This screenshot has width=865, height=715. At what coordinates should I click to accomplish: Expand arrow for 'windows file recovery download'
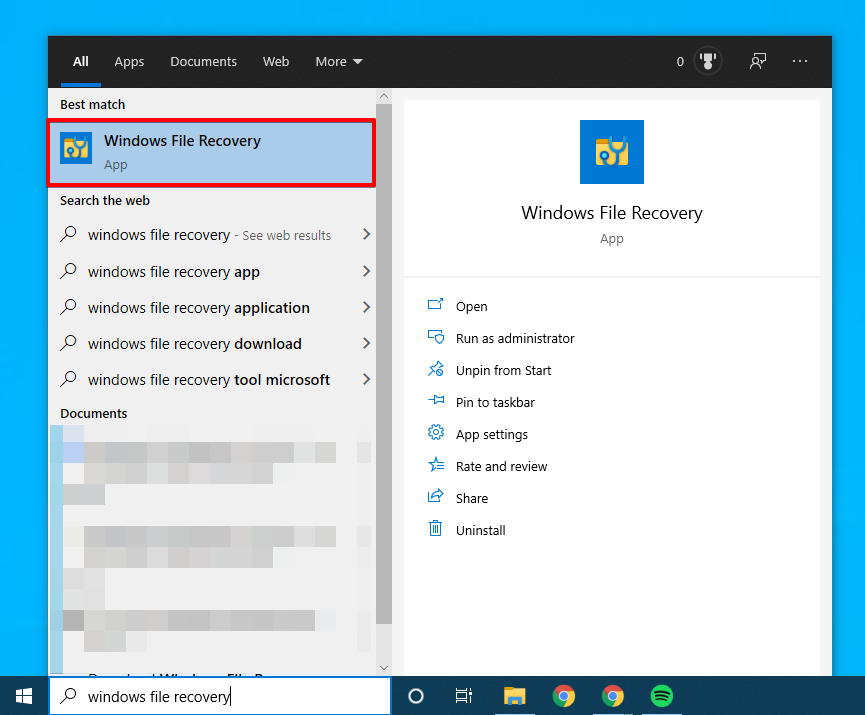click(366, 343)
